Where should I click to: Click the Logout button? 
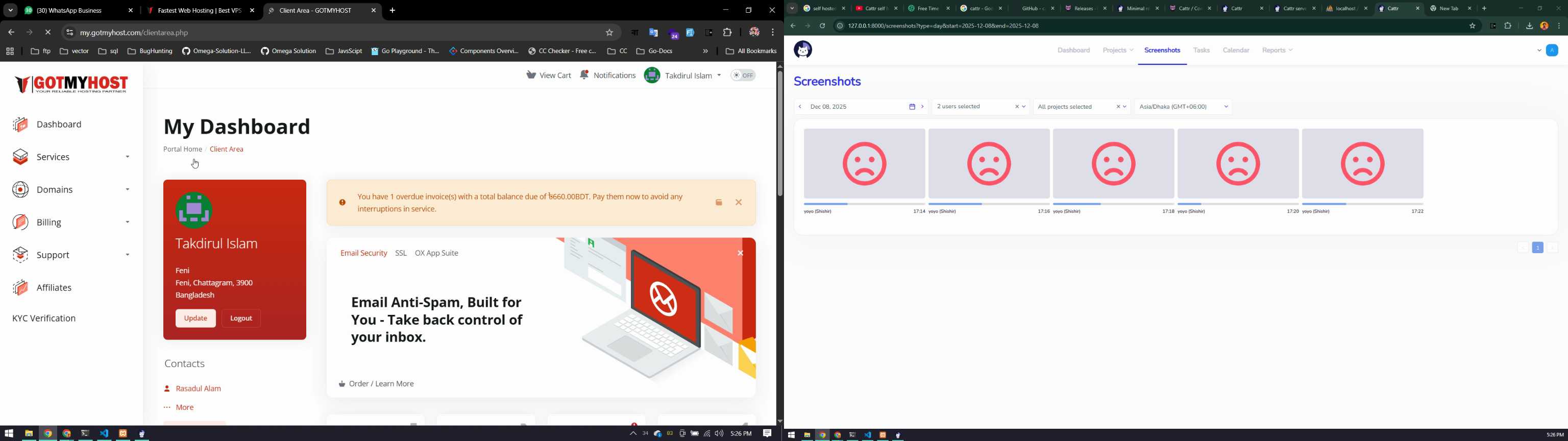(x=241, y=318)
